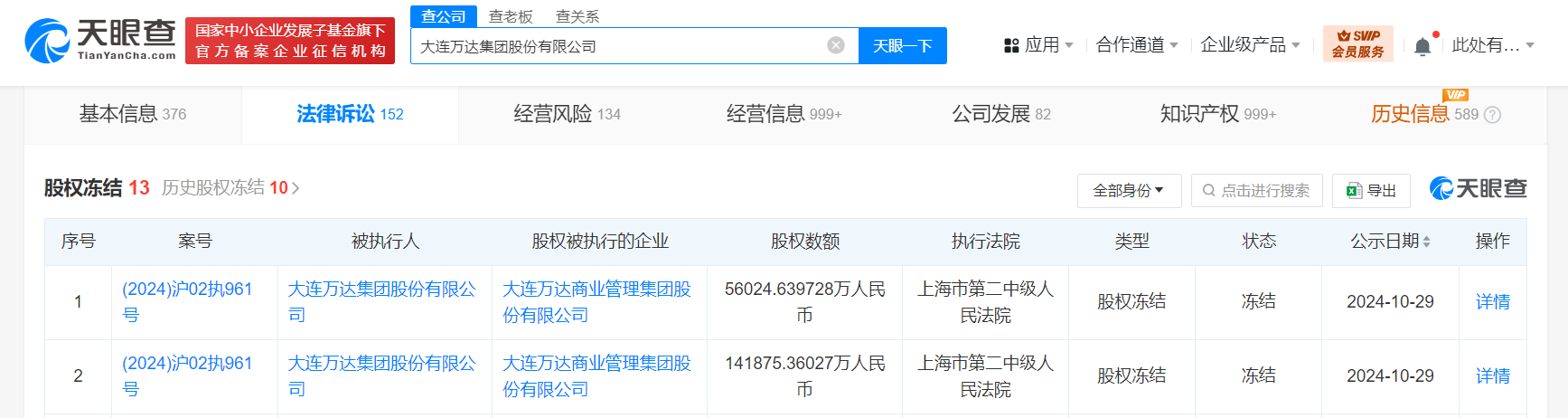Screen dimensions: 1568x418
Task: Click the red 官方备案企业征信机构 banner
Action: (x=290, y=41)
